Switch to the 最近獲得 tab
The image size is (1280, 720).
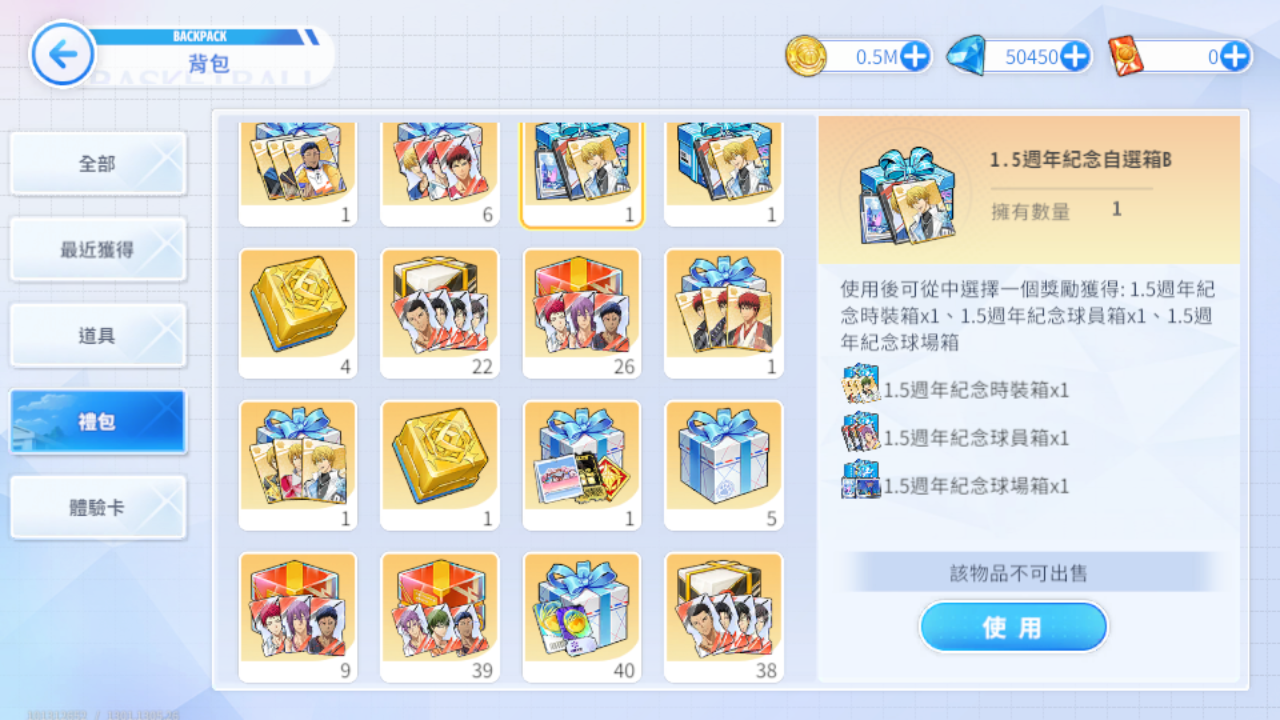tap(98, 250)
